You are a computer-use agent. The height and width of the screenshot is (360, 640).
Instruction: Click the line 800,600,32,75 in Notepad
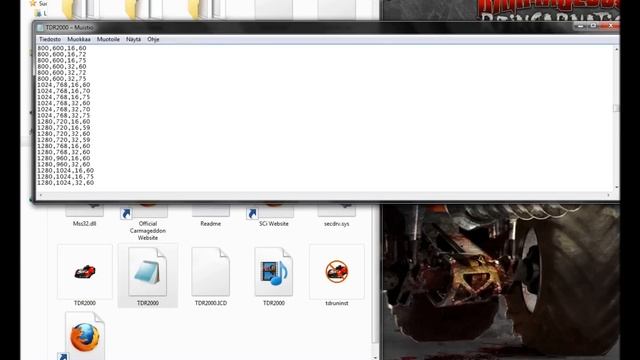[x=62, y=79]
